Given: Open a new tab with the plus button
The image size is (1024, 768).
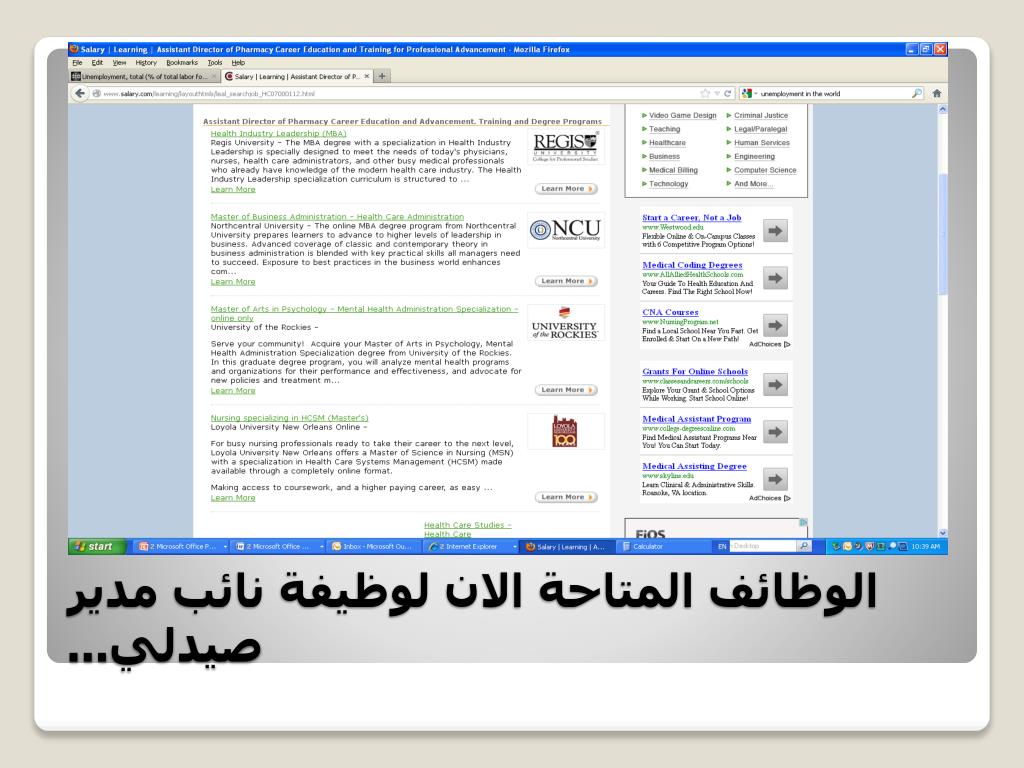Looking at the screenshot, I should point(382,76).
